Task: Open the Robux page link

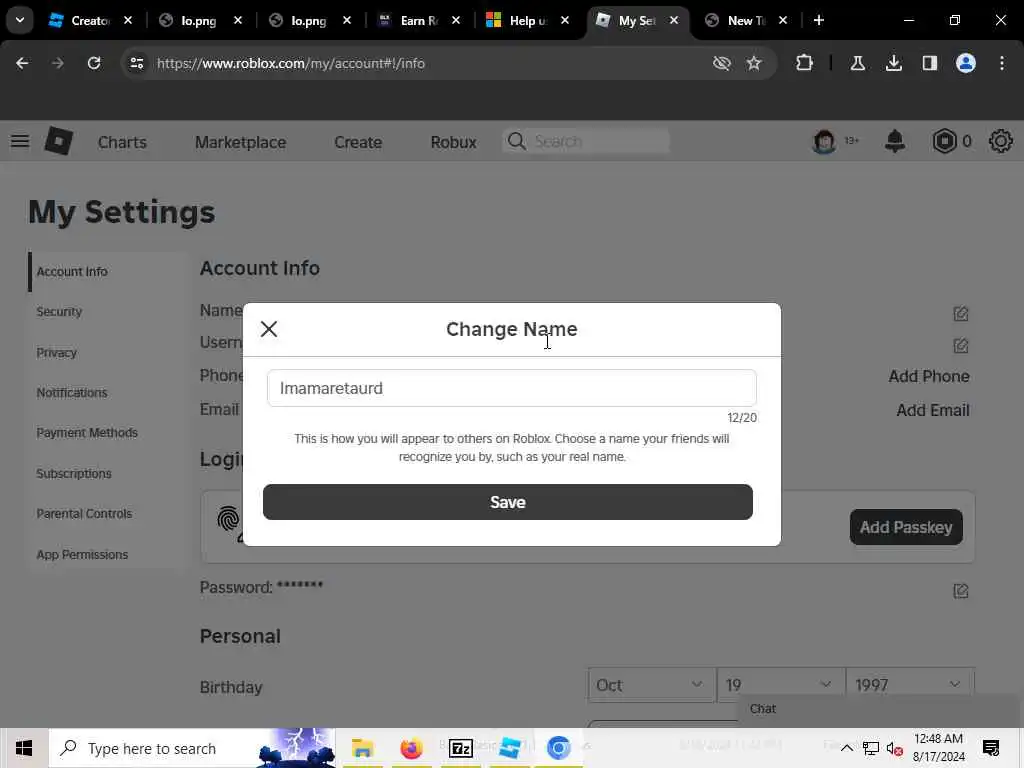Action: pos(453,142)
